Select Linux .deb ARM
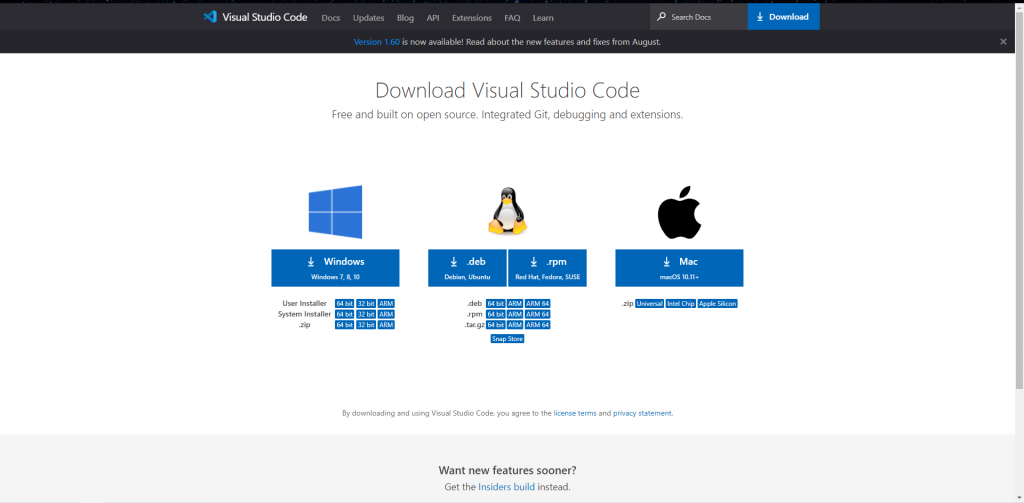 [x=515, y=304]
